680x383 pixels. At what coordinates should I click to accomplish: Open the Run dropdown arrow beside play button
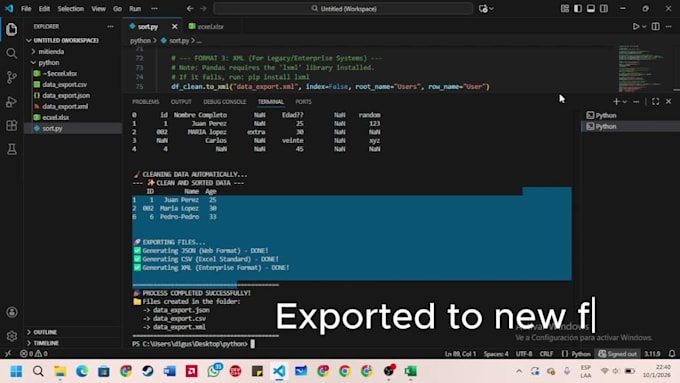pos(644,26)
